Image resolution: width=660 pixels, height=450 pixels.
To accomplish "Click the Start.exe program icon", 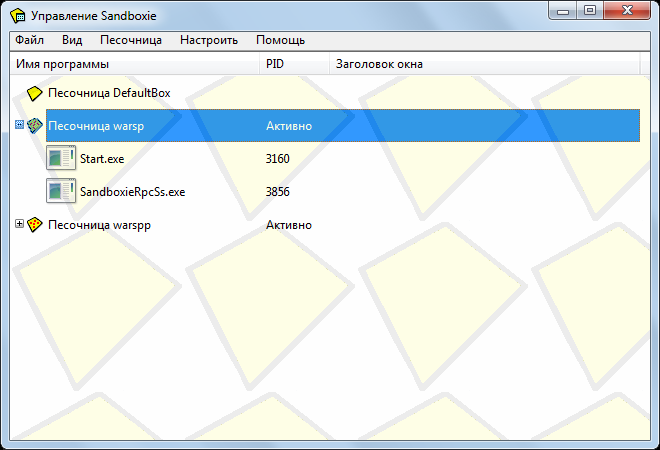I will coord(61,158).
